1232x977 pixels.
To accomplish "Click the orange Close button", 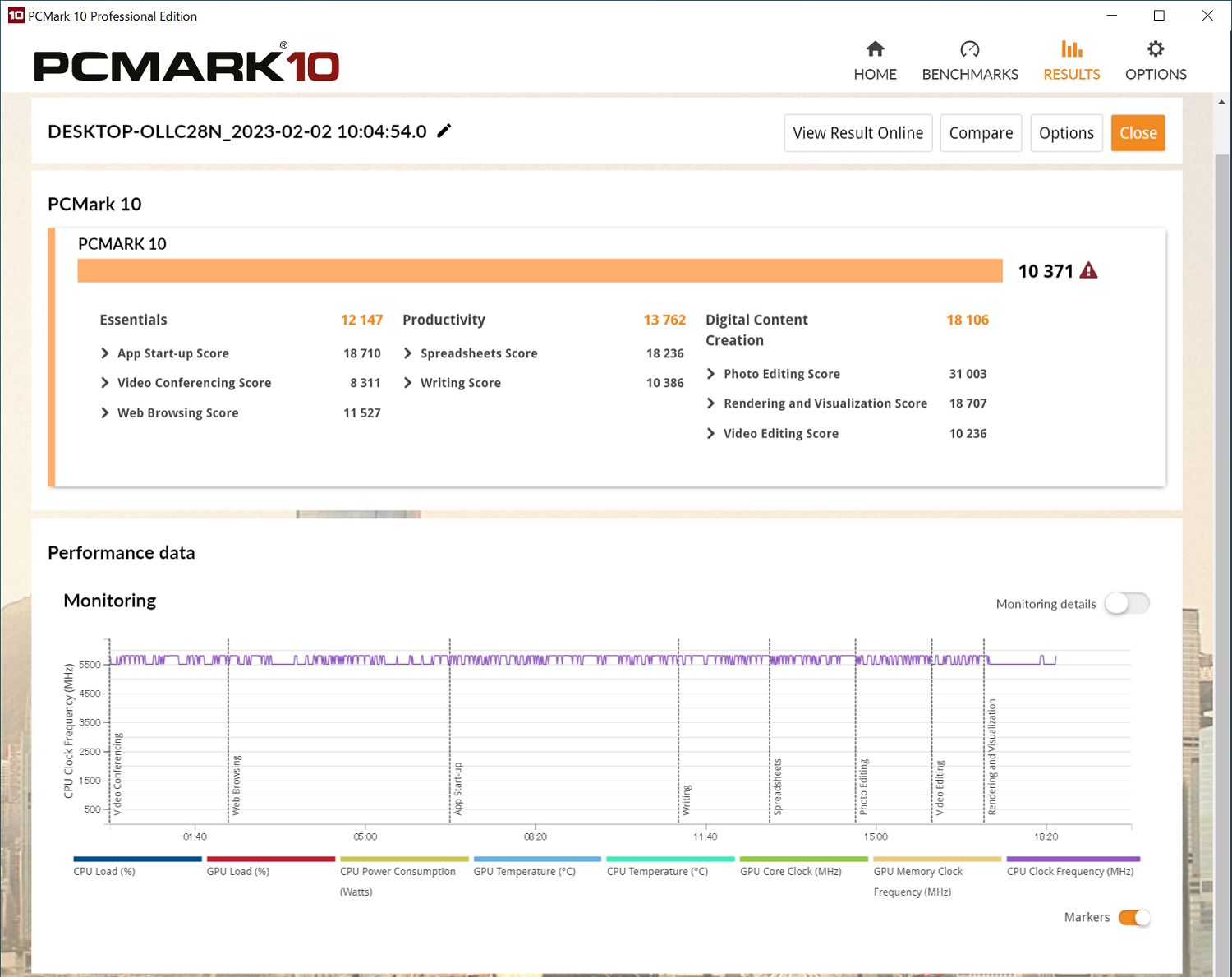I will (x=1138, y=133).
